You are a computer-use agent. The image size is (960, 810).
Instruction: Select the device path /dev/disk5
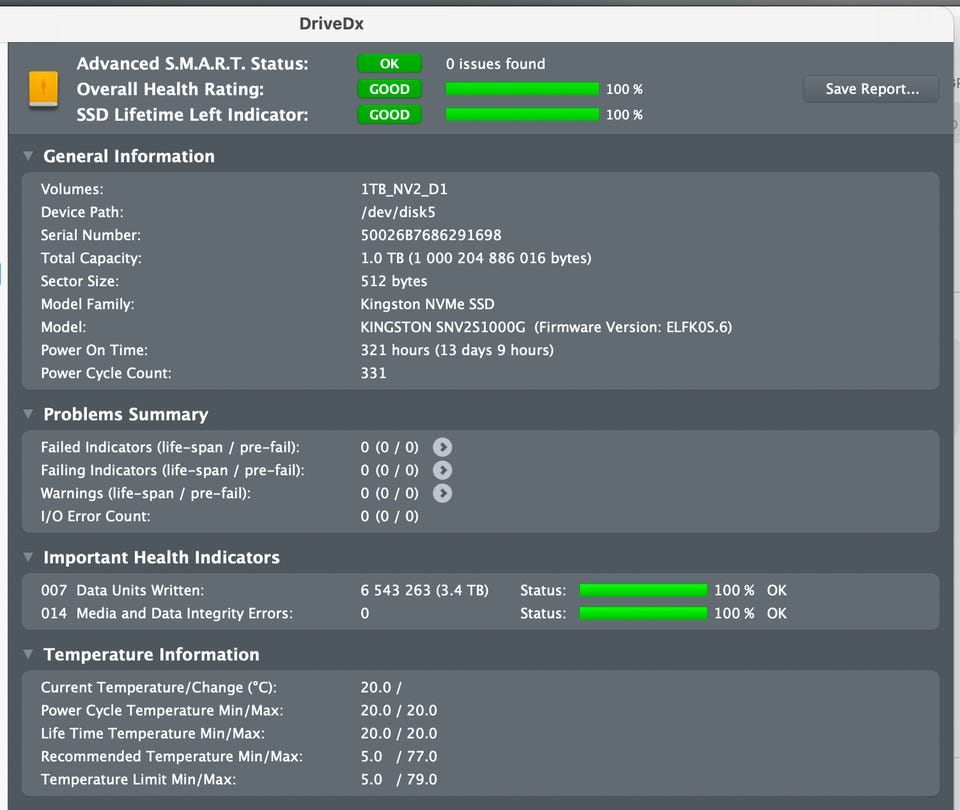click(x=398, y=212)
